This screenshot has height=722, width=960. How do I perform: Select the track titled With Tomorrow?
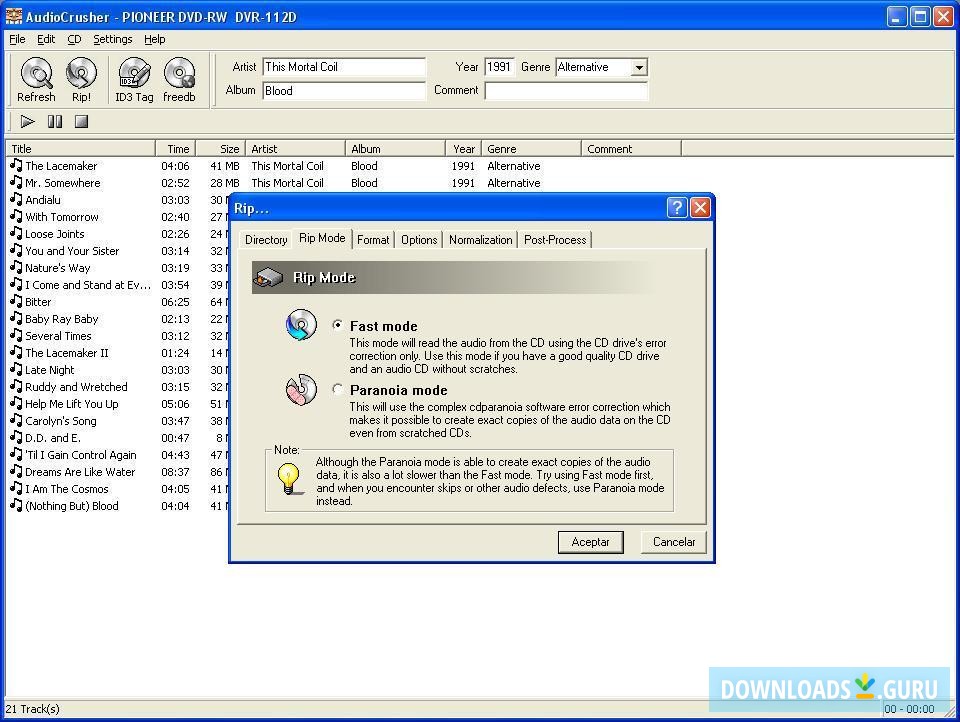point(62,217)
